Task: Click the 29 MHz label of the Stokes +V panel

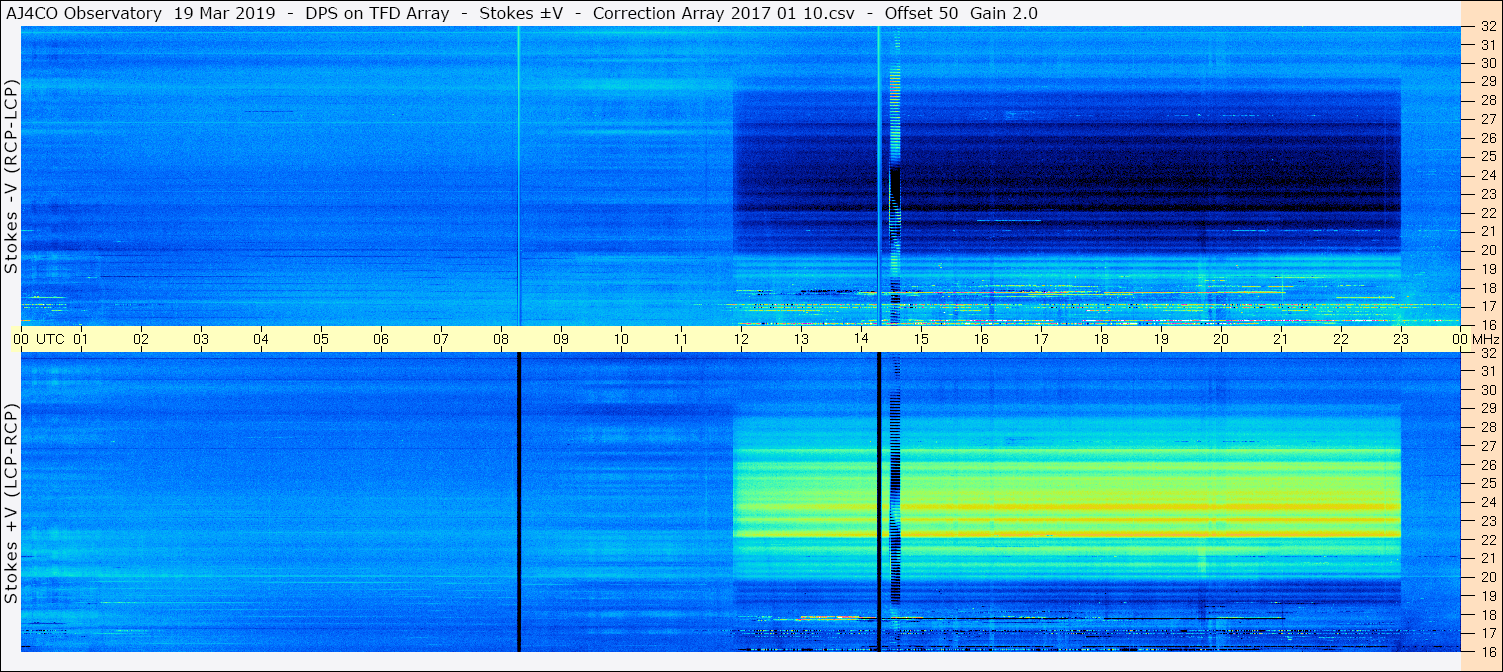Action: (x=1488, y=409)
